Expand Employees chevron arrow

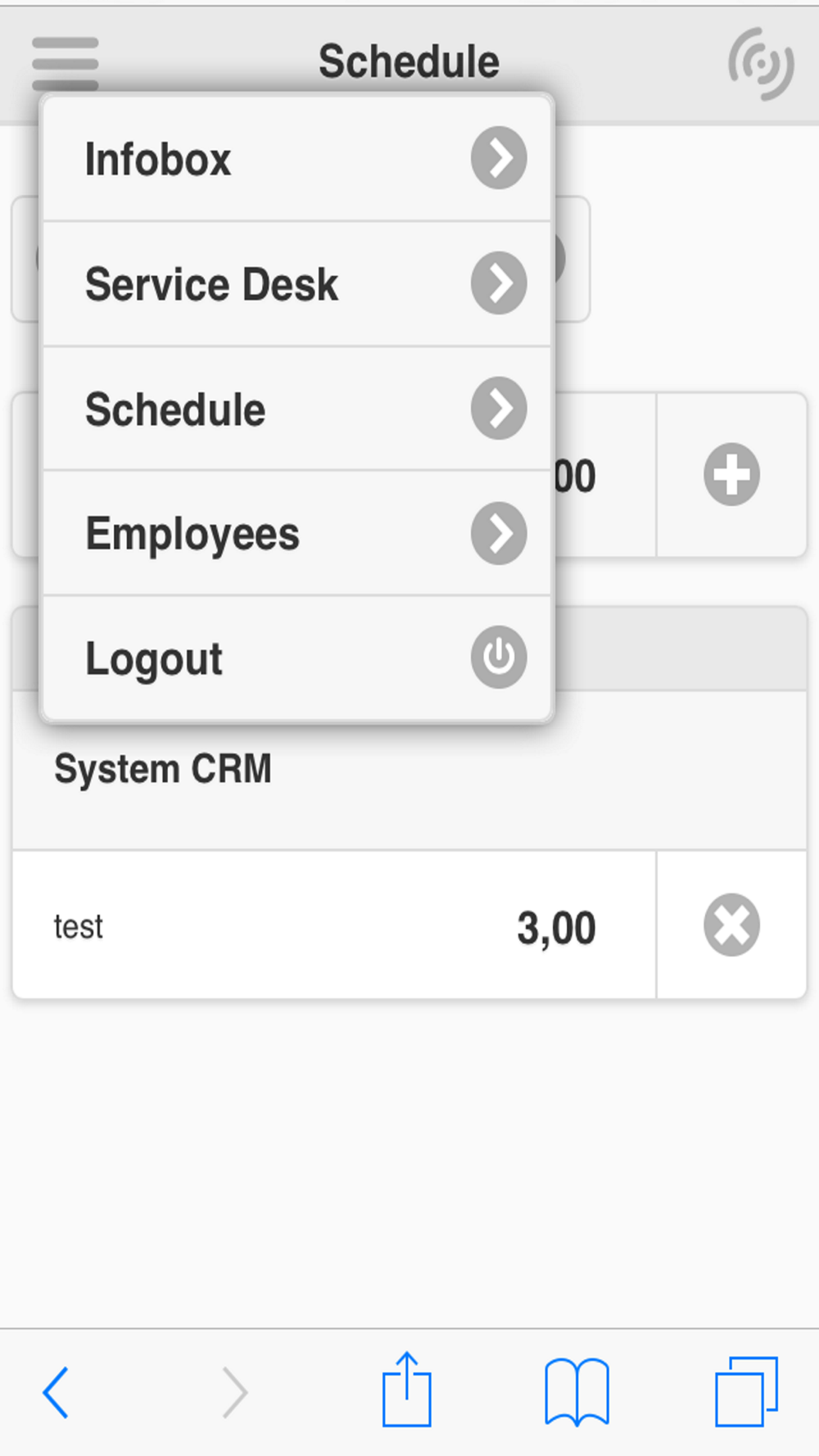click(x=498, y=534)
